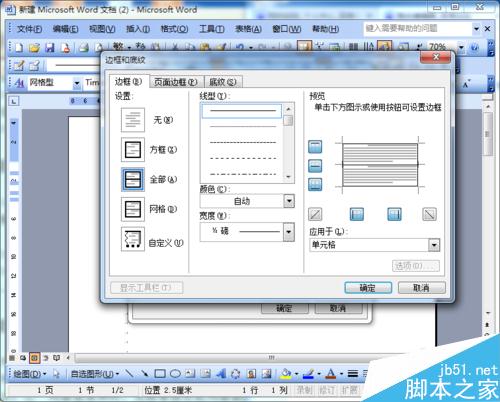Select the dotted line style in 线型 list
This screenshot has width=500, height=402.
point(243,143)
